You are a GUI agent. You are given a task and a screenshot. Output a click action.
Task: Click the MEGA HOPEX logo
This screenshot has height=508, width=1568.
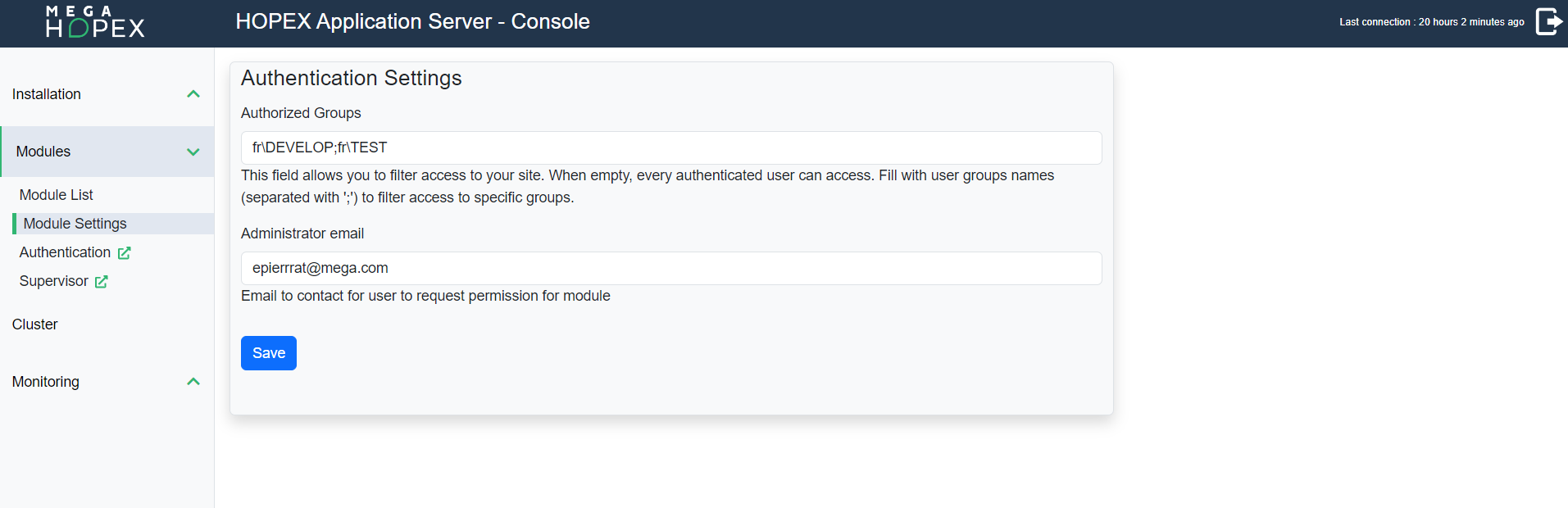pyautogui.click(x=95, y=22)
